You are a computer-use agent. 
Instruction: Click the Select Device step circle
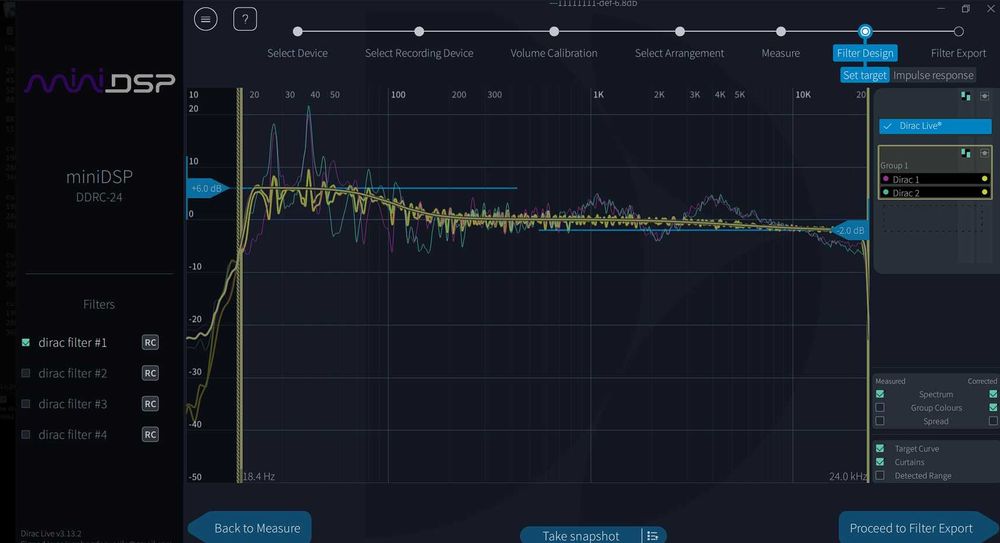tap(297, 31)
